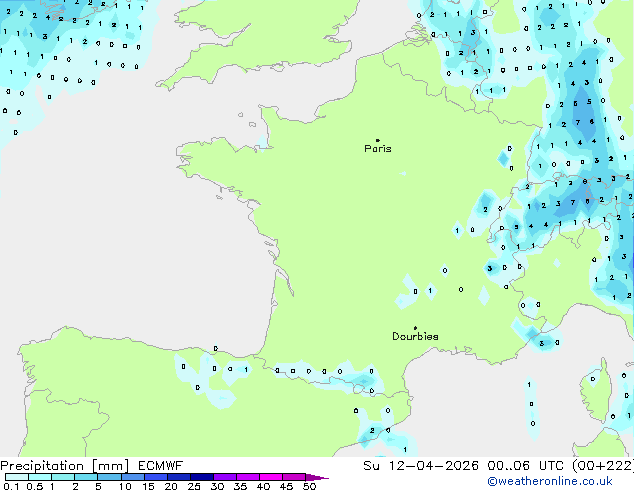The height and width of the screenshot is (490, 634).
Task: Select the 40–45 mm magenta swatch
Action: (x=271, y=477)
